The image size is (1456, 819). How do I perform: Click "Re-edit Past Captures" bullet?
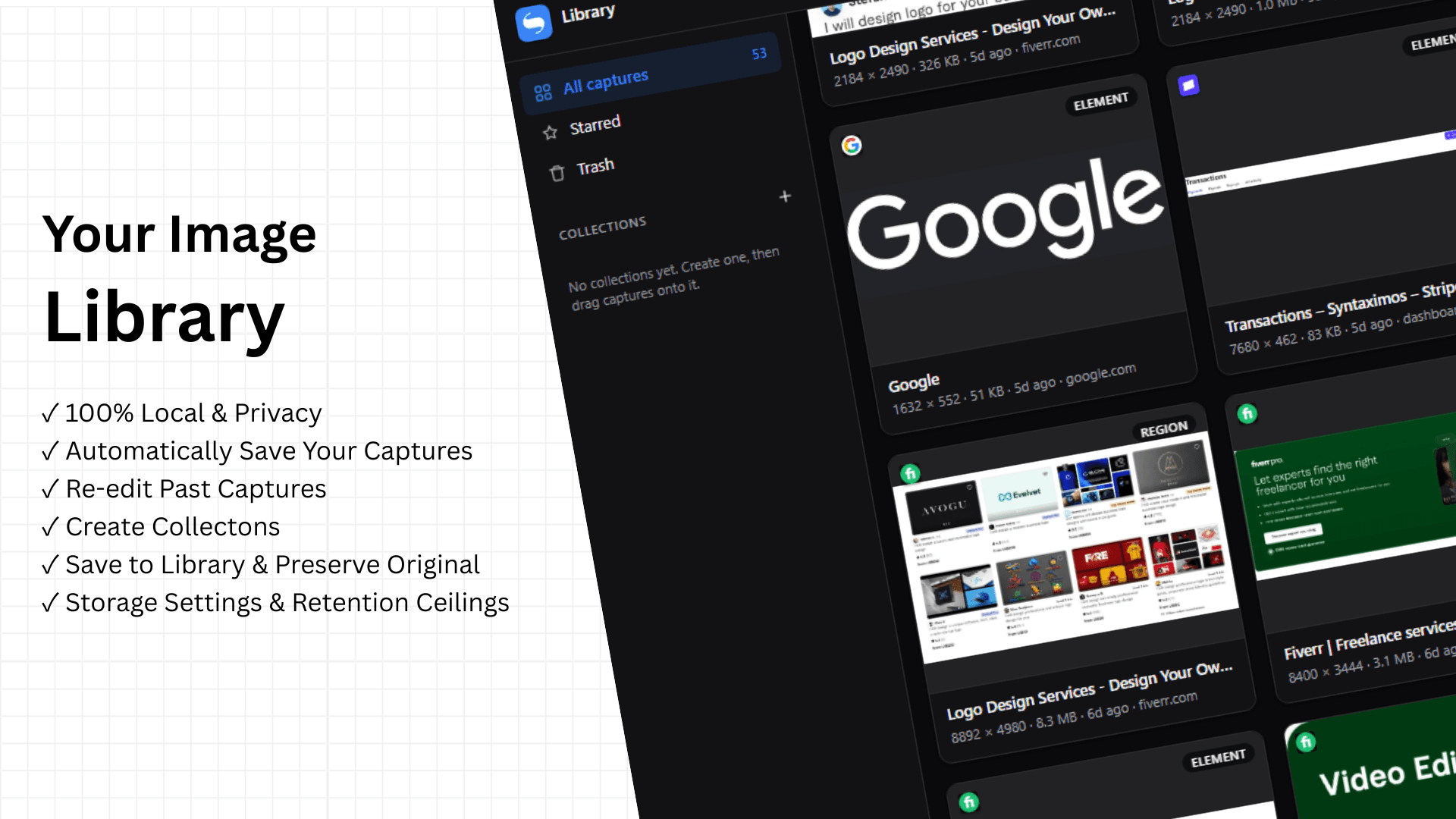[184, 489]
